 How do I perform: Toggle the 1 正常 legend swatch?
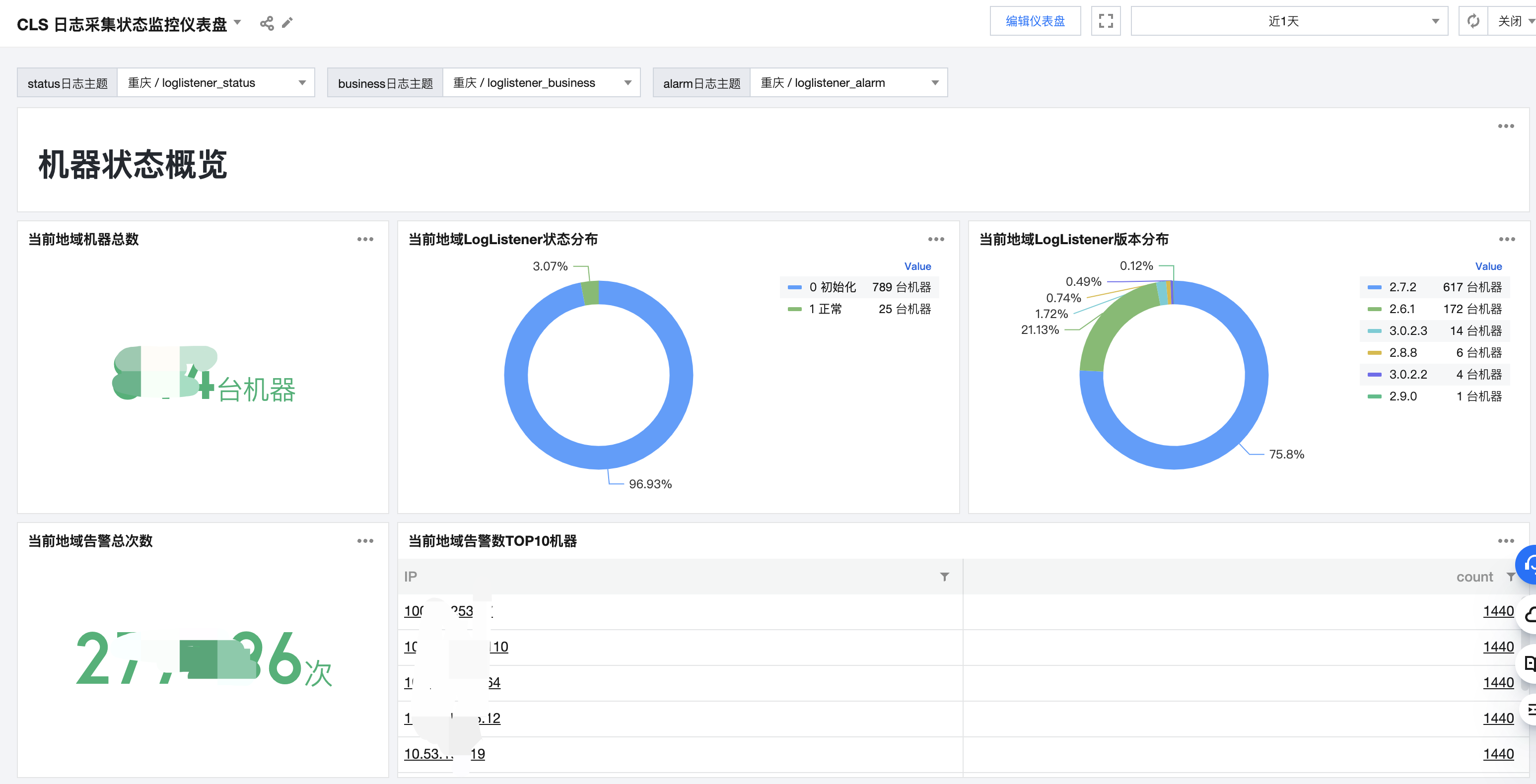[794, 310]
